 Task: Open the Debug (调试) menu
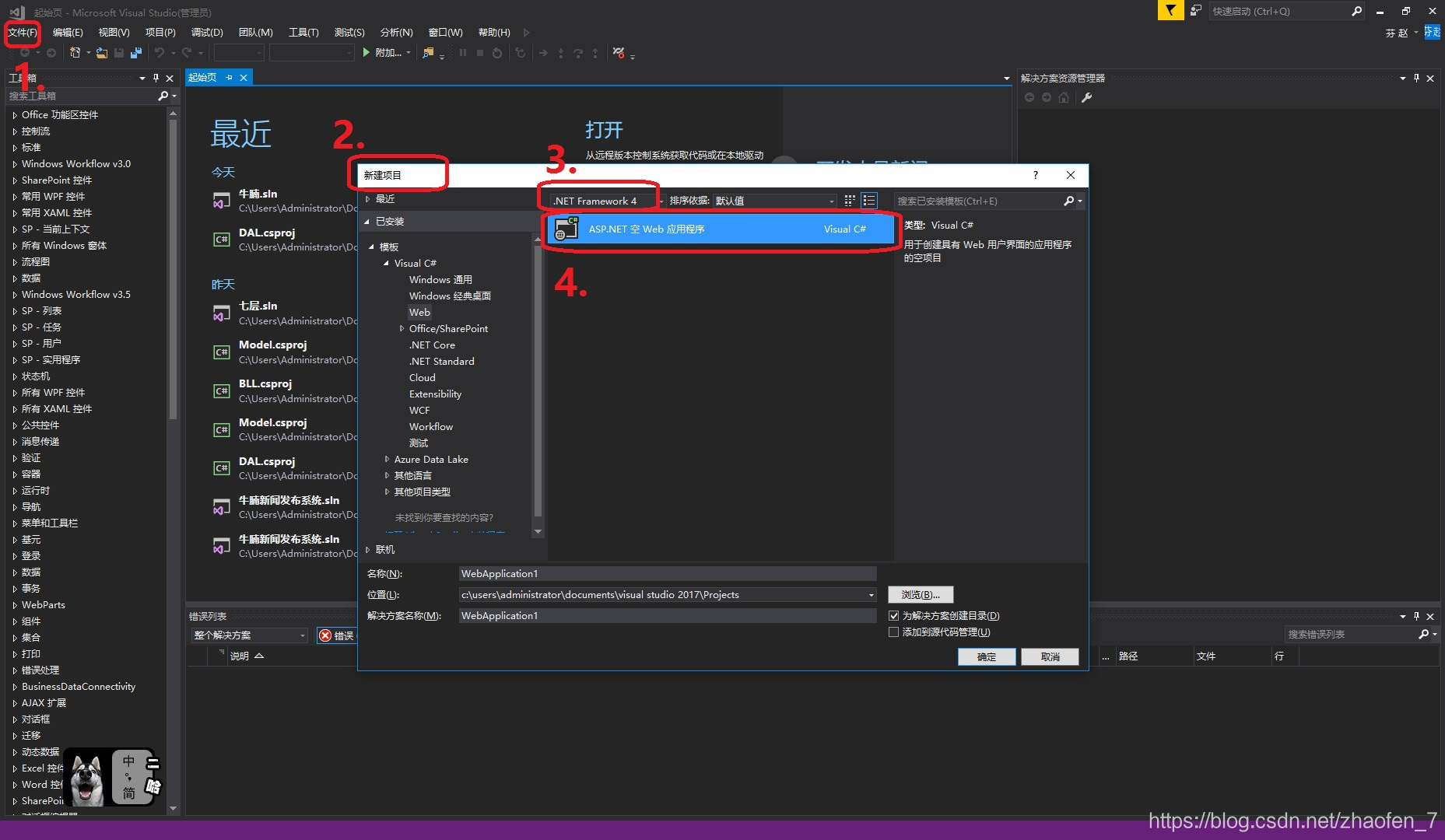coord(207,32)
